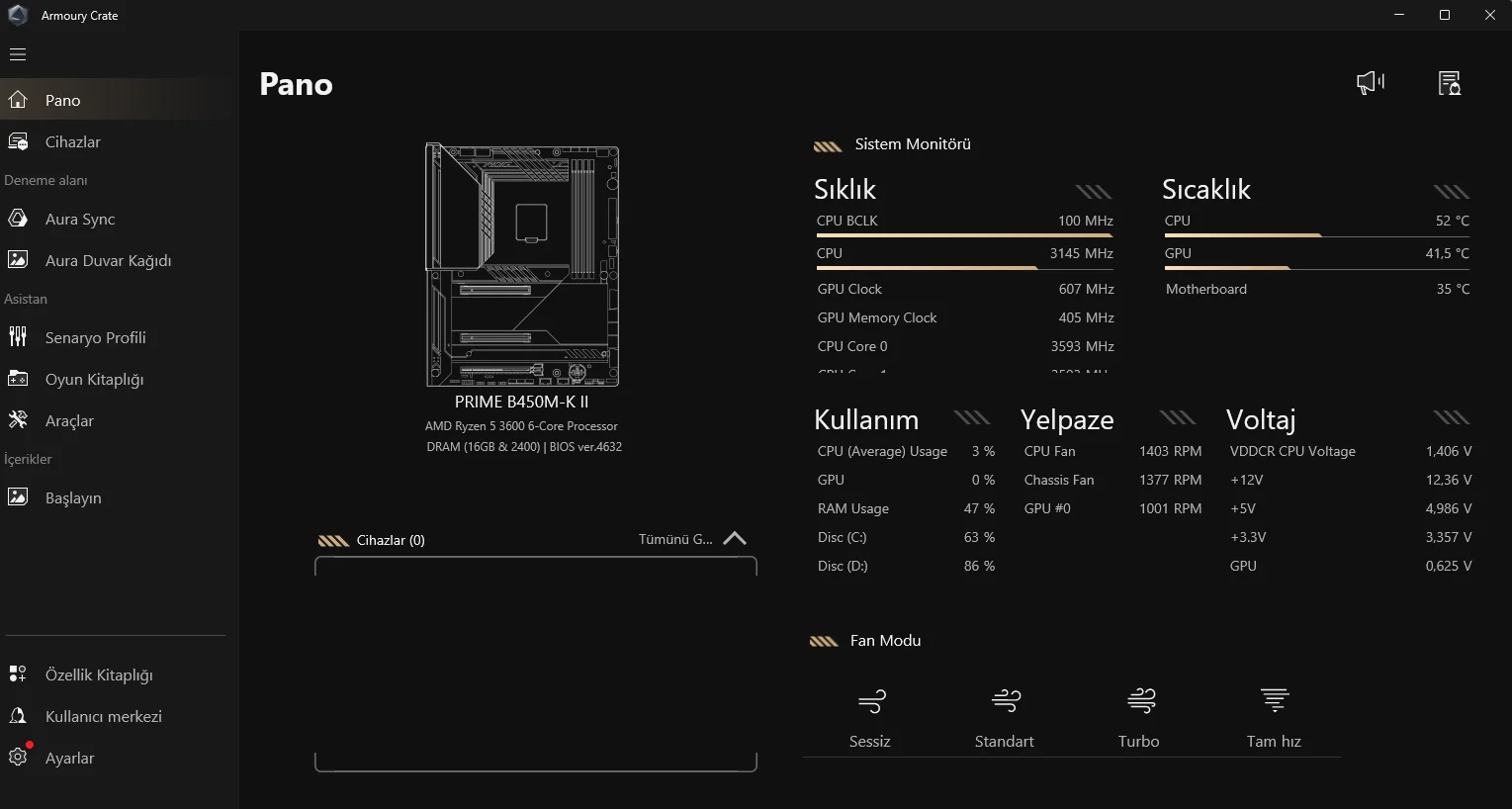Click the GPU Clock row label
The image size is (1512, 809).
coord(849,289)
